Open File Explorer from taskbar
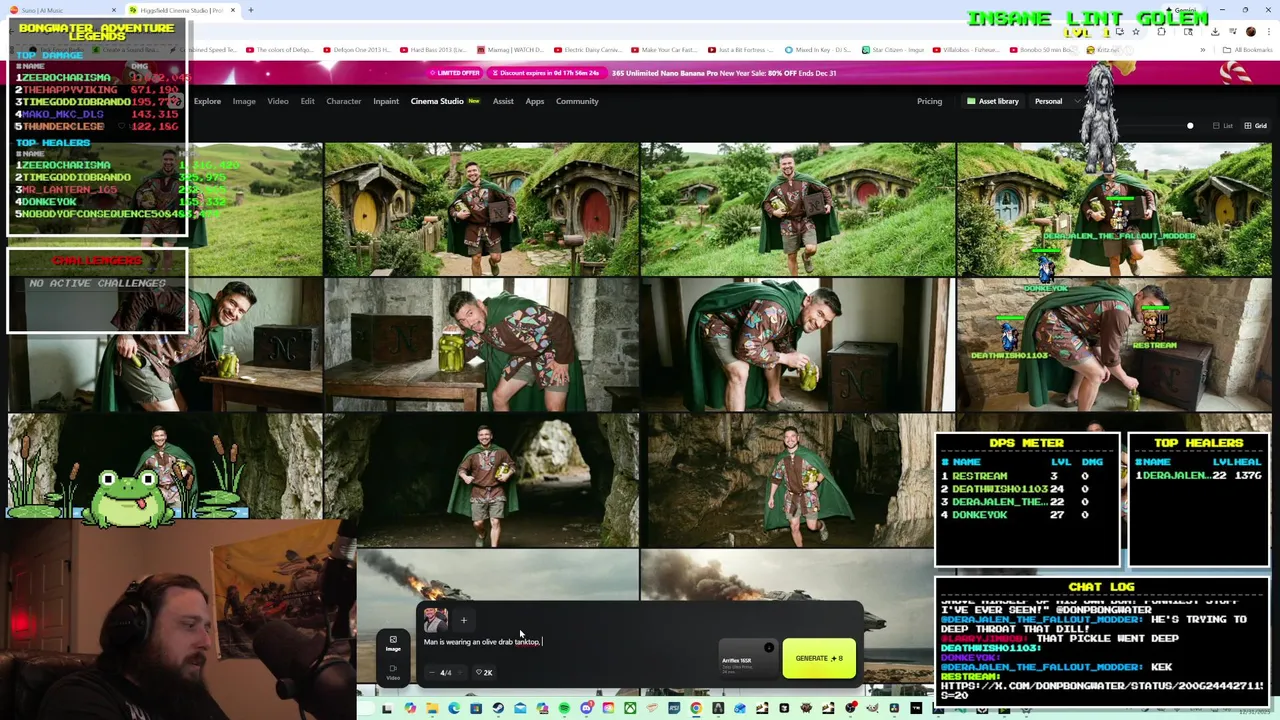Viewport: 1280px width, 720px height. point(432,708)
